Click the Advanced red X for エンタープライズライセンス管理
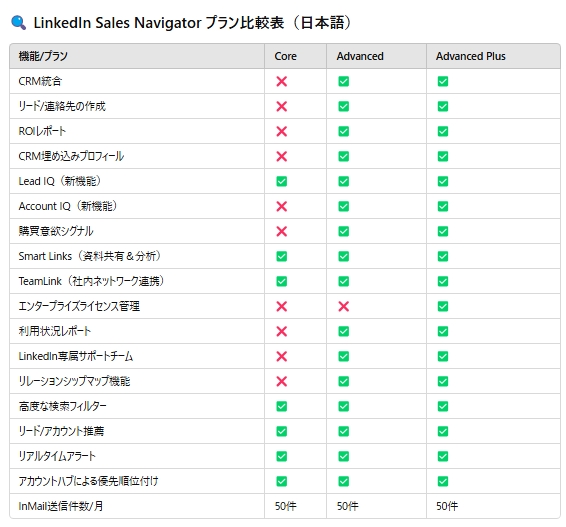Screen dimensions: 566x527 click(344, 306)
